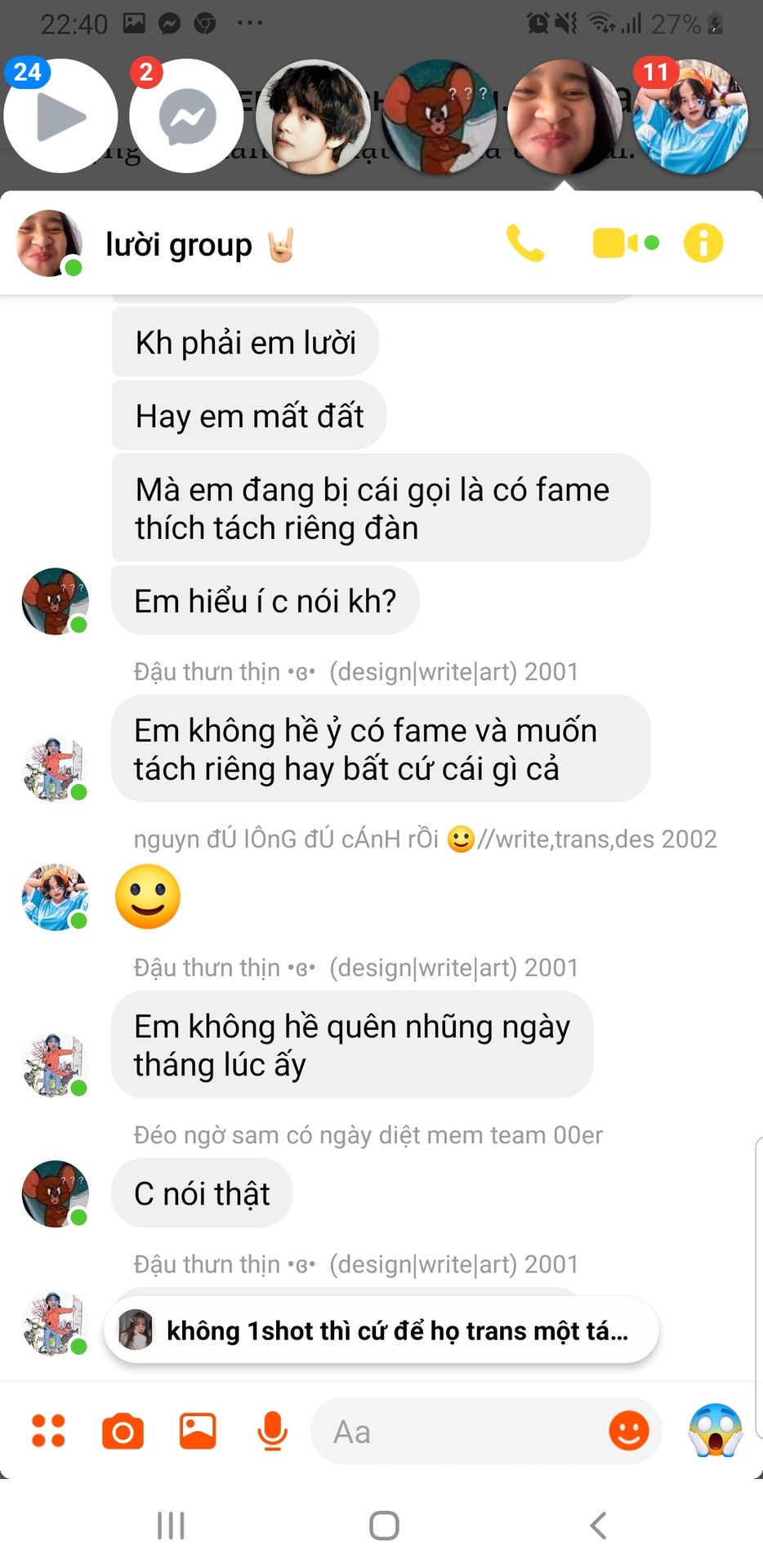Open the photo gallery picker
763x1568 pixels.
coord(198,1431)
